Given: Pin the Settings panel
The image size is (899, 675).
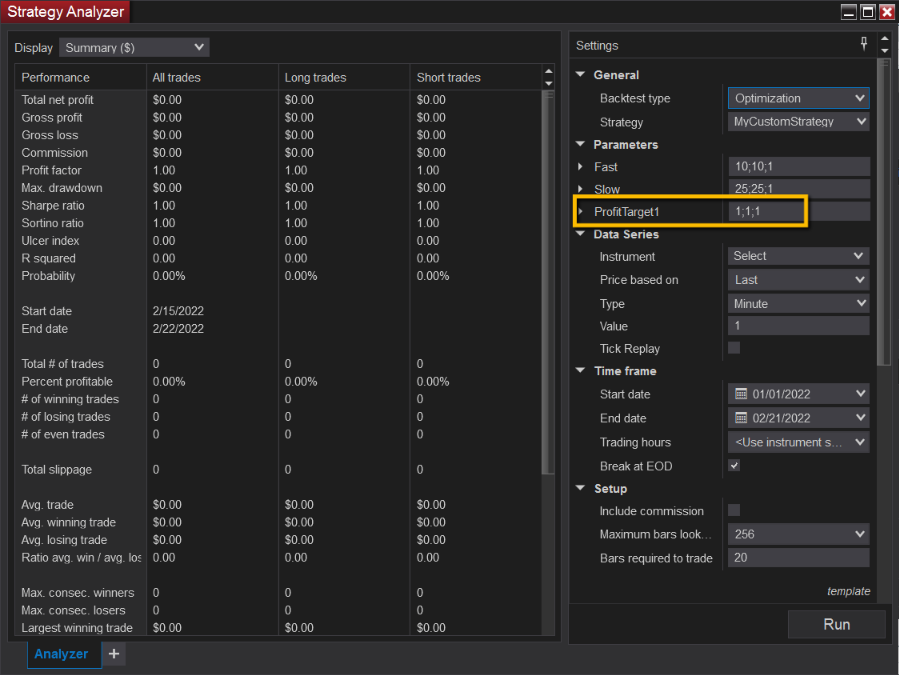Looking at the screenshot, I should (x=864, y=44).
